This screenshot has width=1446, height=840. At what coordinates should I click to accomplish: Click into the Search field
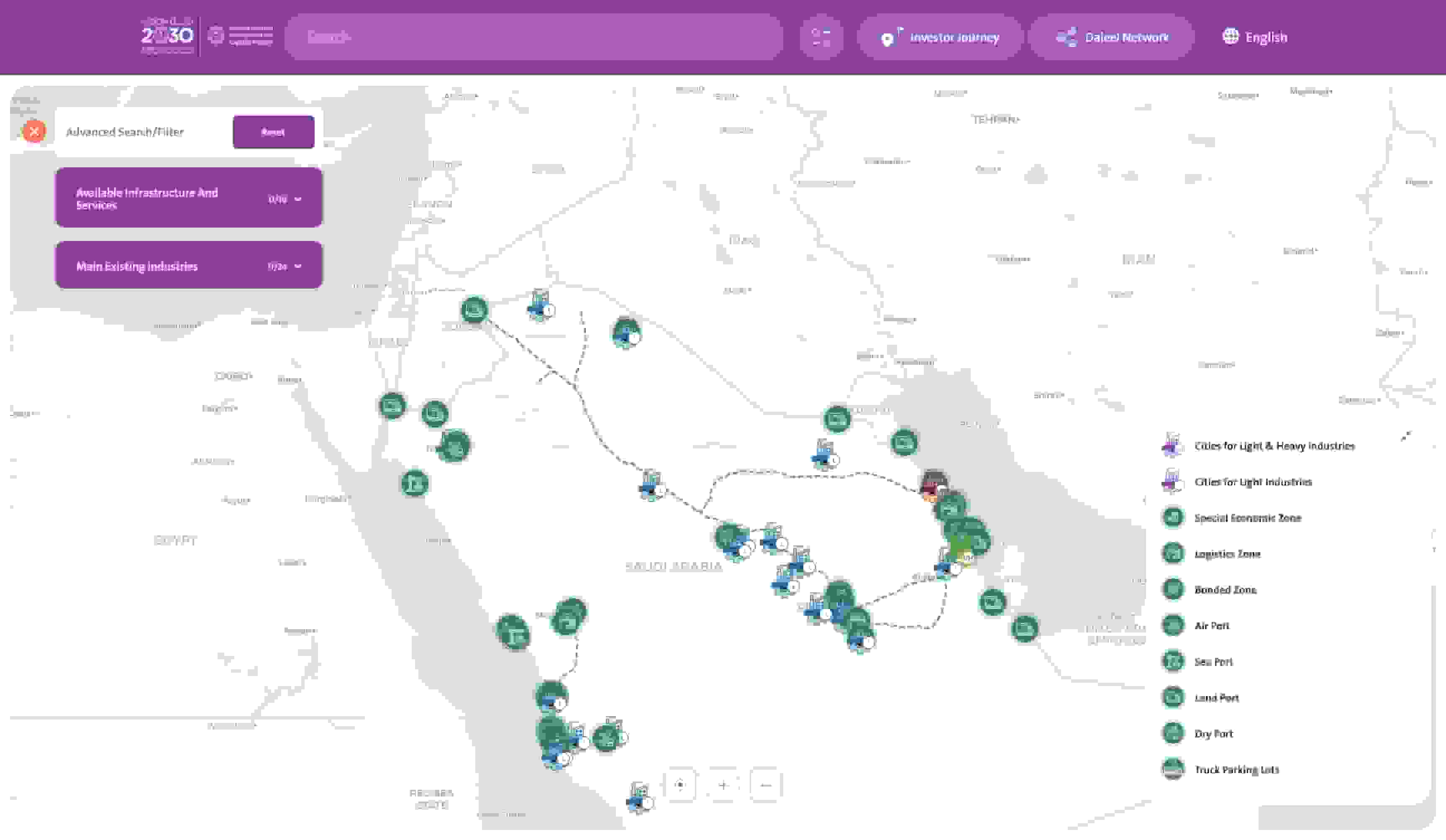click(533, 37)
